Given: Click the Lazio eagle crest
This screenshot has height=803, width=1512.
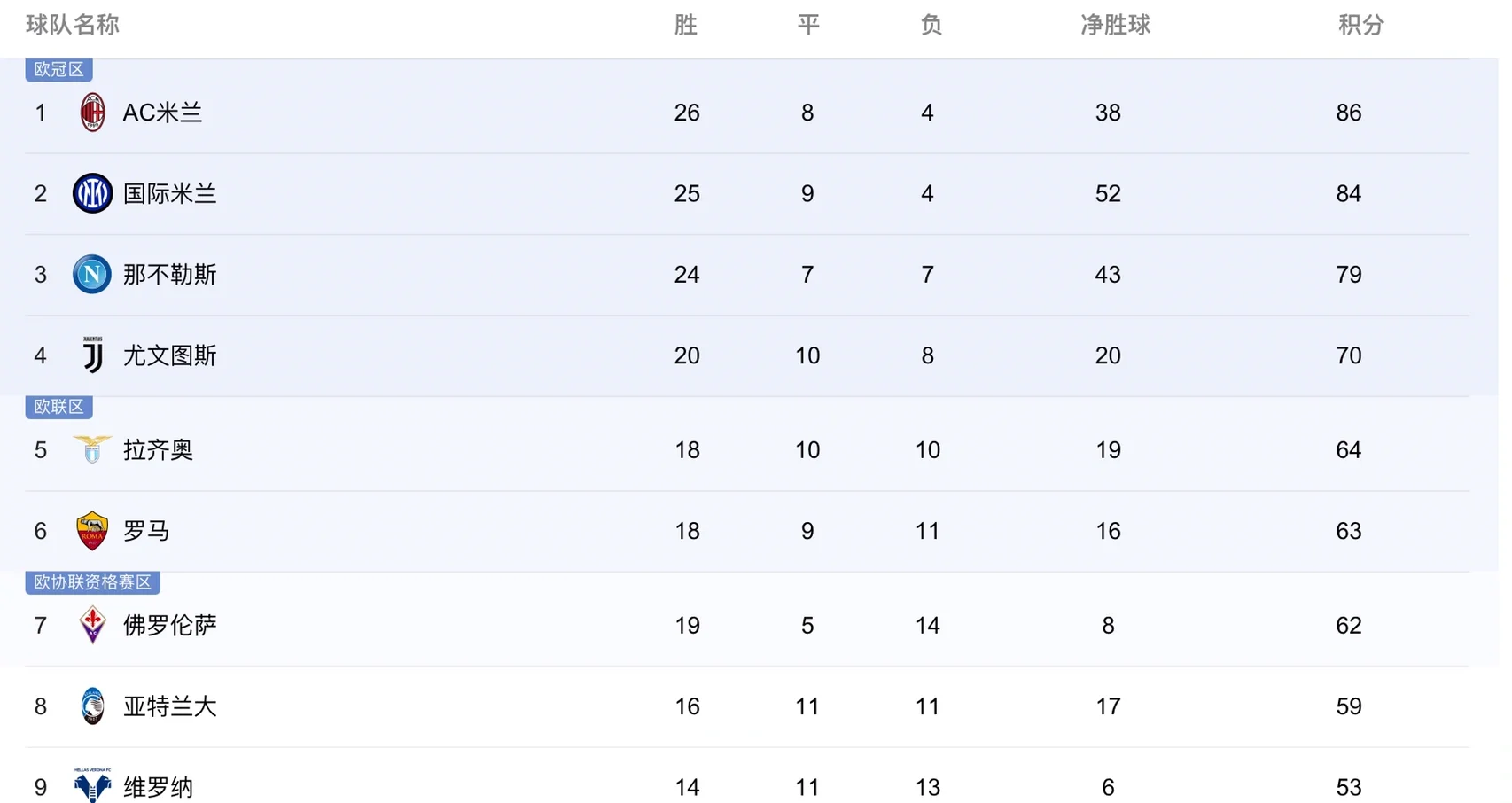Looking at the screenshot, I should tap(92, 449).
